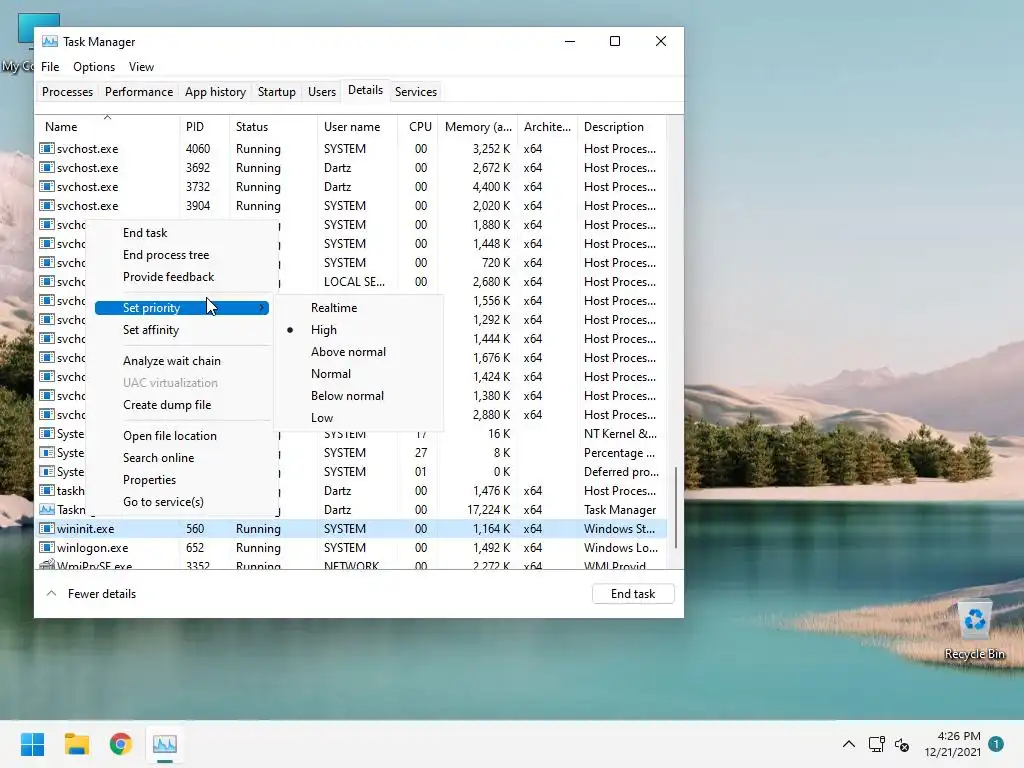Set priority to Realtime

pyautogui.click(x=334, y=308)
